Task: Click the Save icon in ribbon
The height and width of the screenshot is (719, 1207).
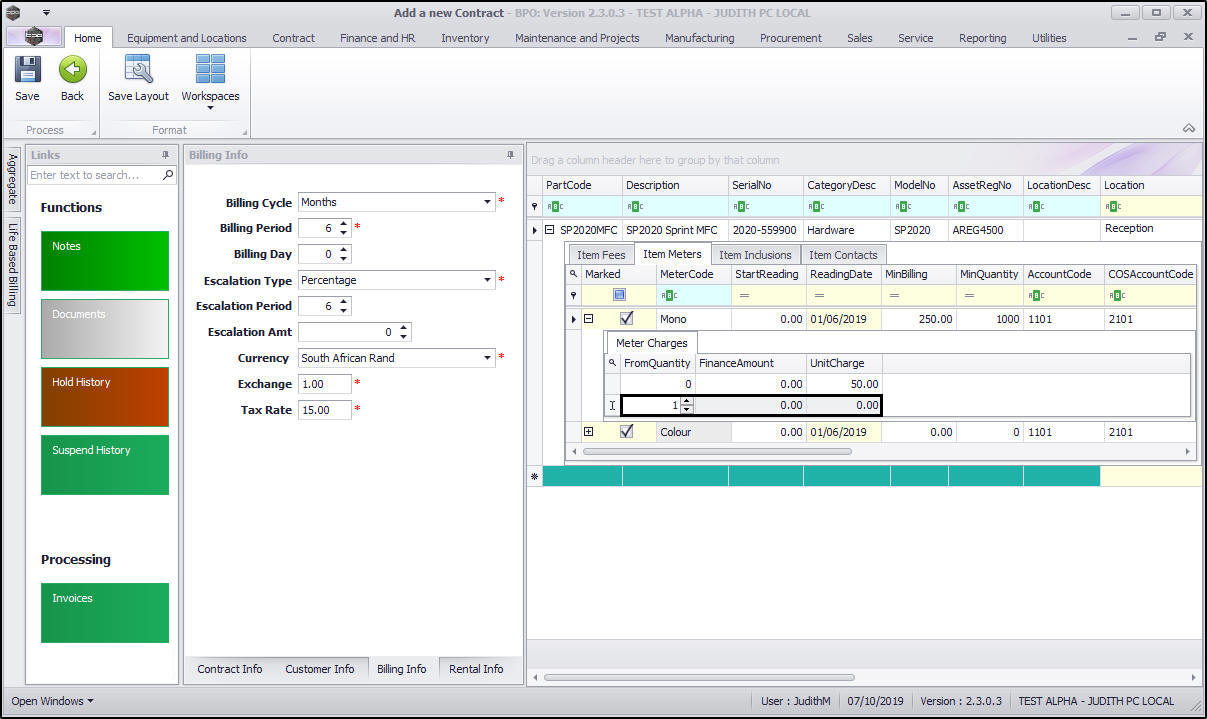Action: [x=27, y=70]
